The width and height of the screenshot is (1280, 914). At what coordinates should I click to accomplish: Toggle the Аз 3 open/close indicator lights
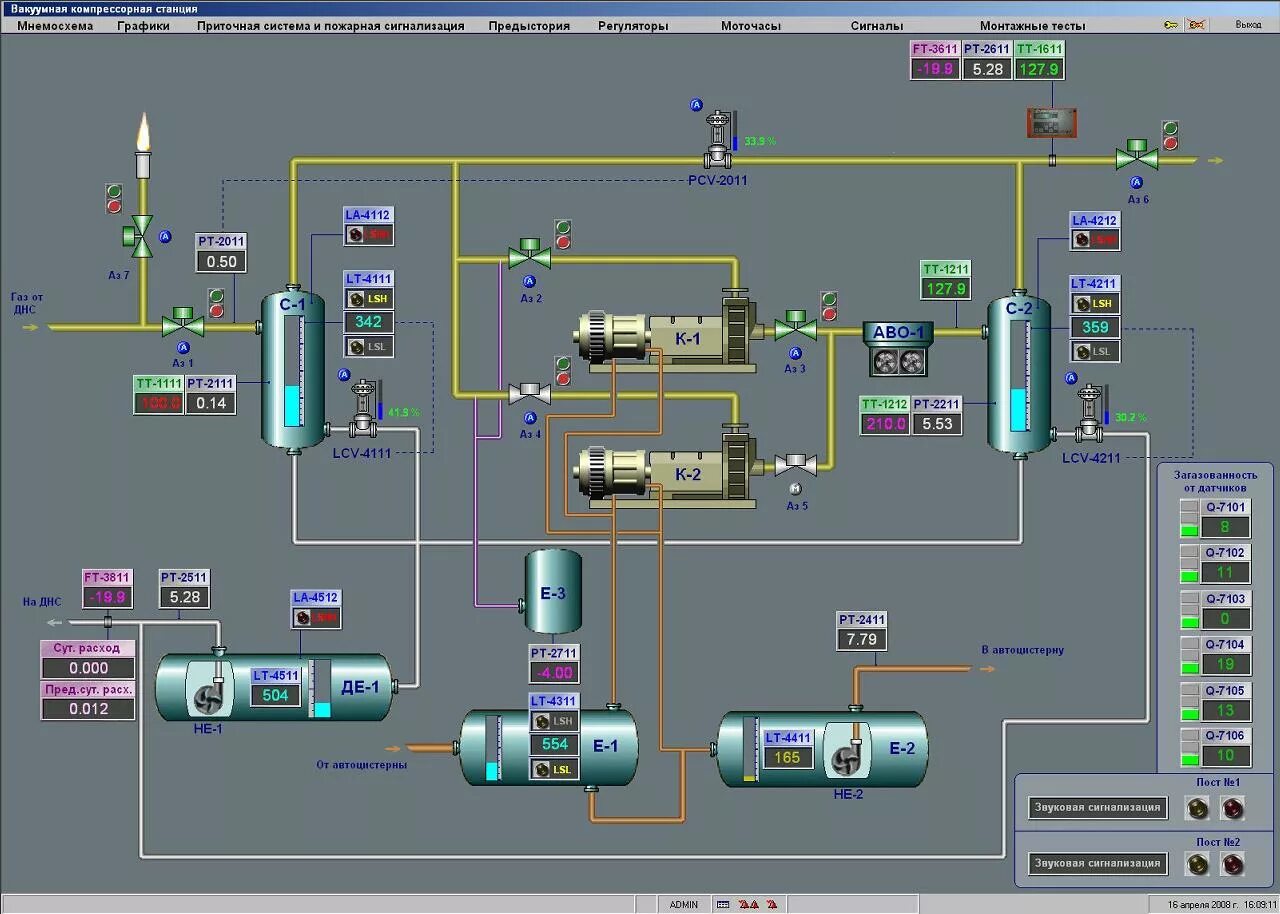(829, 306)
